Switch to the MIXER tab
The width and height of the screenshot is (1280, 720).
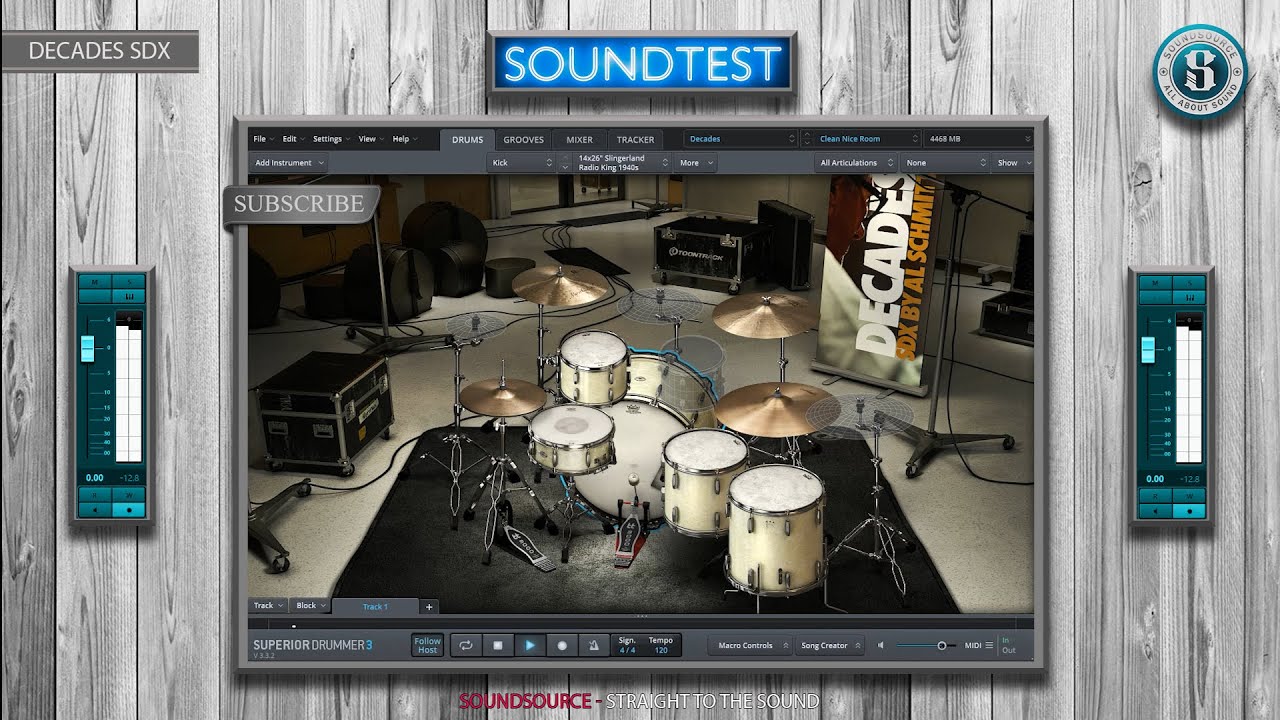pyautogui.click(x=579, y=140)
